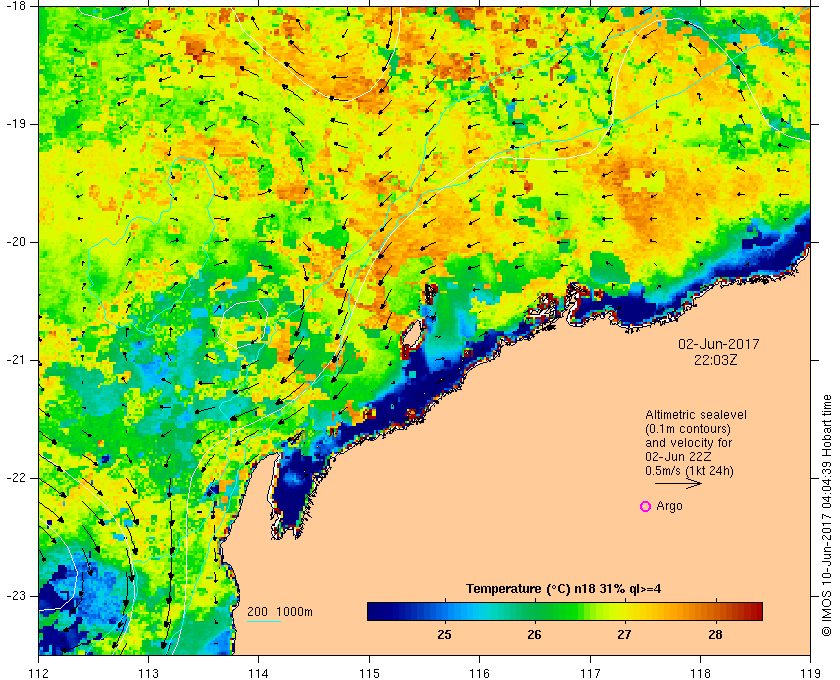Screen dimensions: 840x680
Task: Click the latitude axis label '-18'
Action: (15, 6)
